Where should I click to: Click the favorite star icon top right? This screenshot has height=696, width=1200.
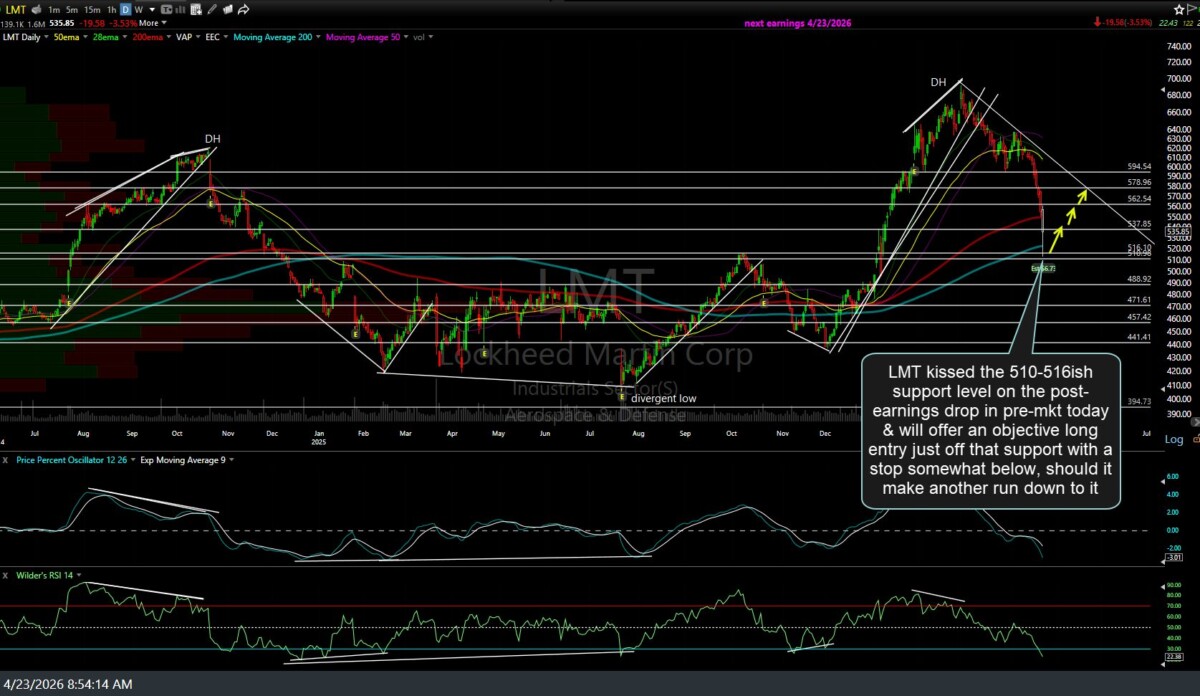point(1179,10)
